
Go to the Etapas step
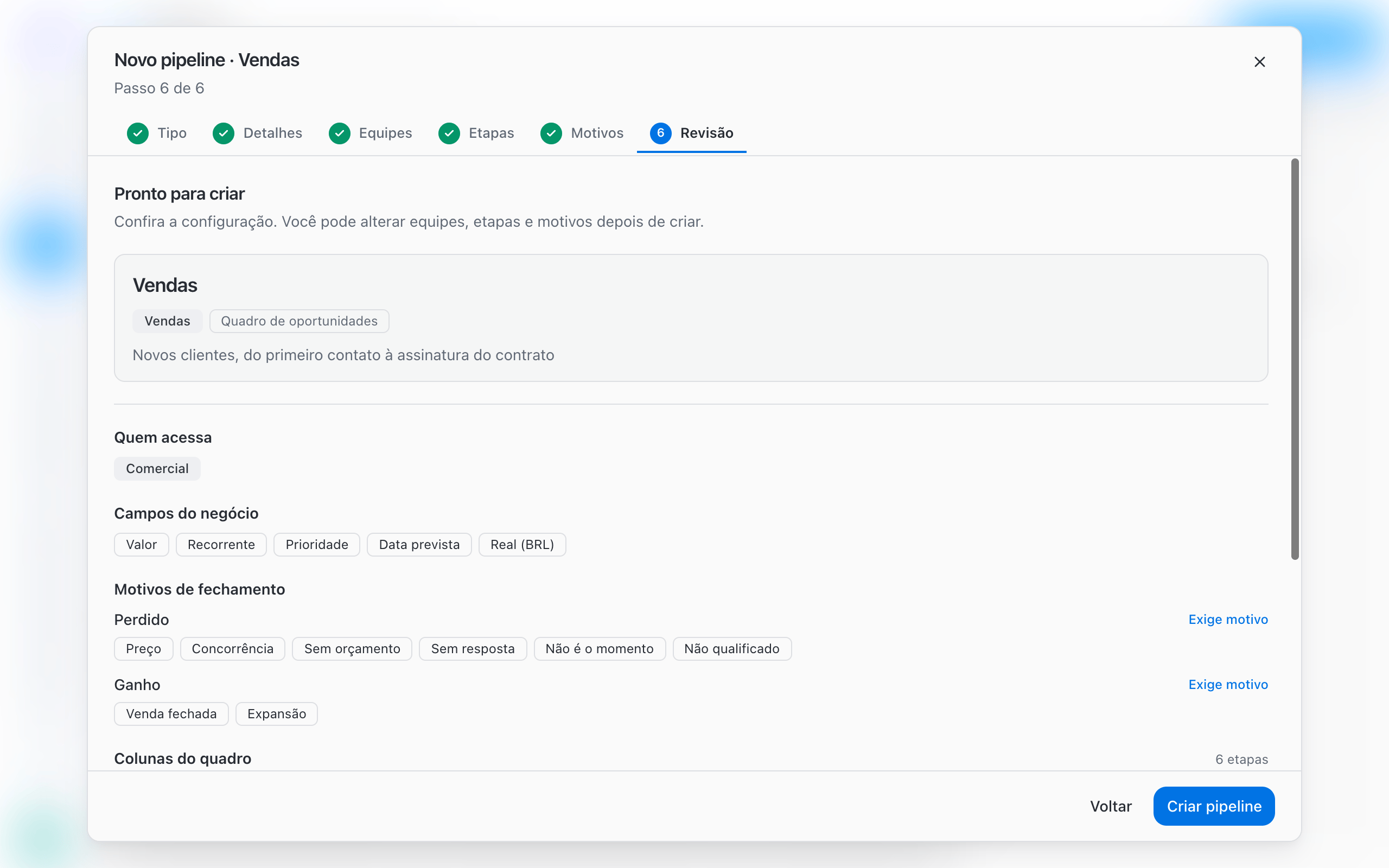point(476,133)
